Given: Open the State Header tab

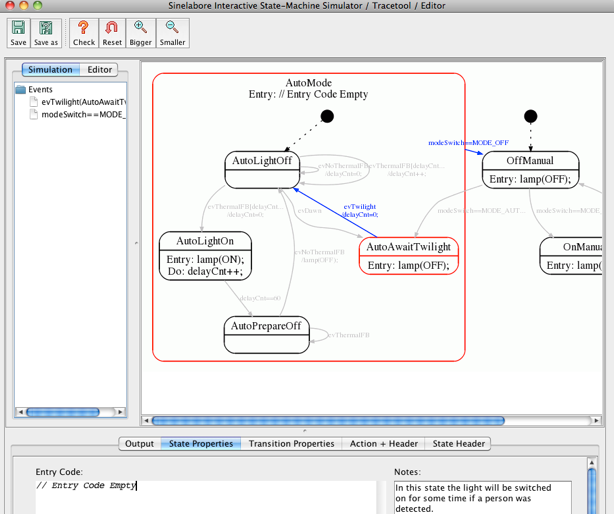Looking at the screenshot, I should [x=458, y=444].
